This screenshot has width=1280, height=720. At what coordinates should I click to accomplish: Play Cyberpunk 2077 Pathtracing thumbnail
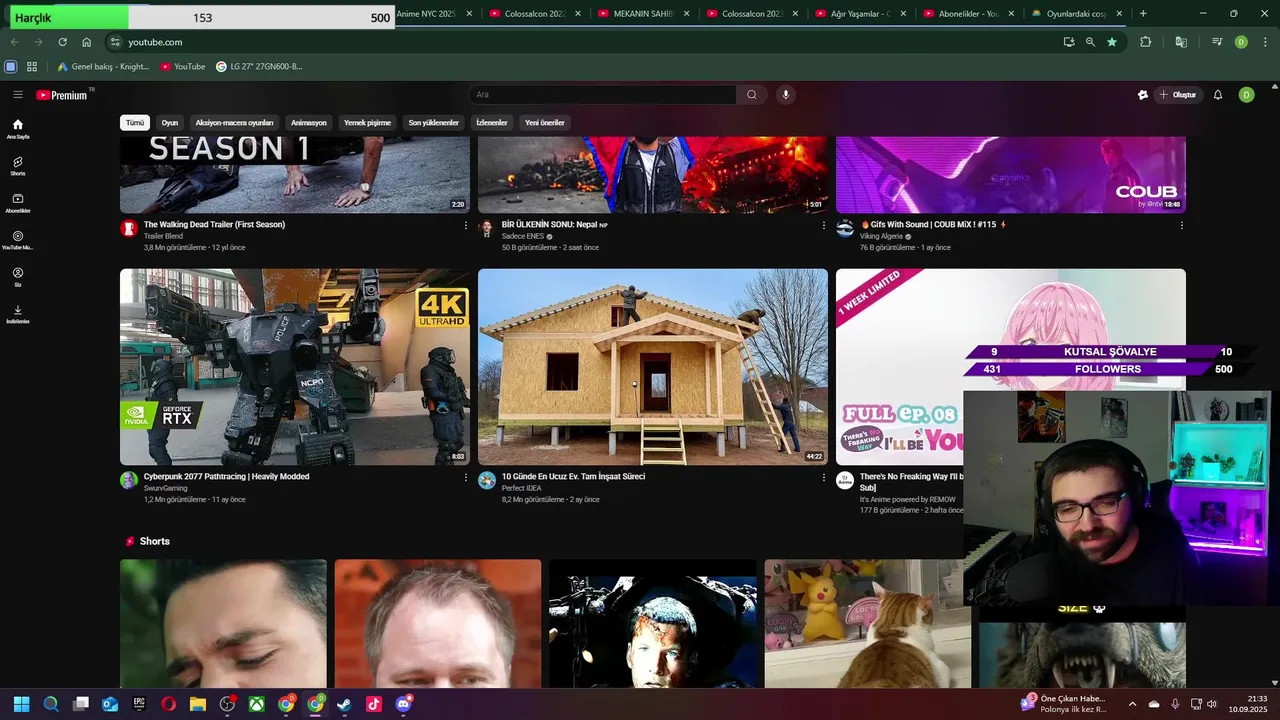click(x=295, y=367)
